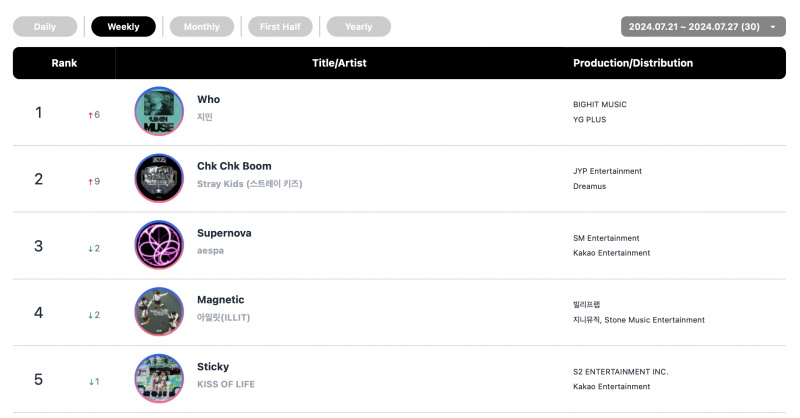Image resolution: width=800 pixels, height=418 pixels.
Task: Open the Chk Chk Boom album cover
Action: [159, 178]
